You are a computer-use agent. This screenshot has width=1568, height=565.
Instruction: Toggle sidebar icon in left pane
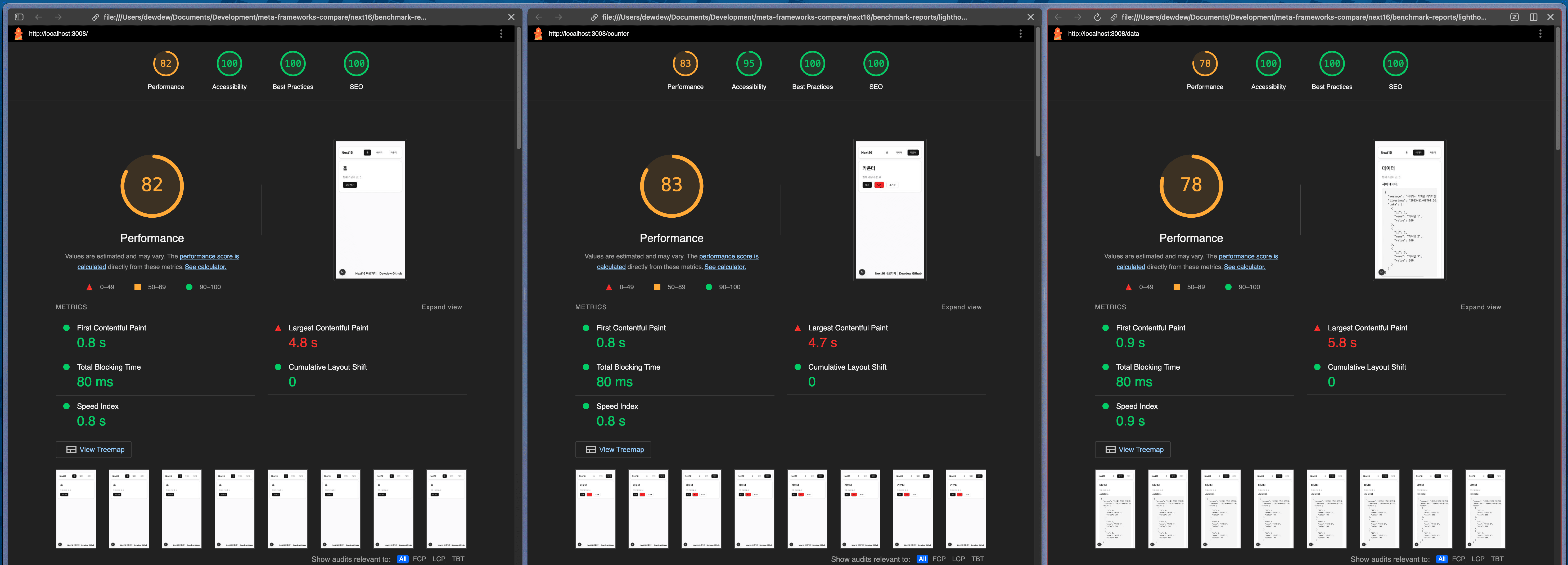[19, 17]
